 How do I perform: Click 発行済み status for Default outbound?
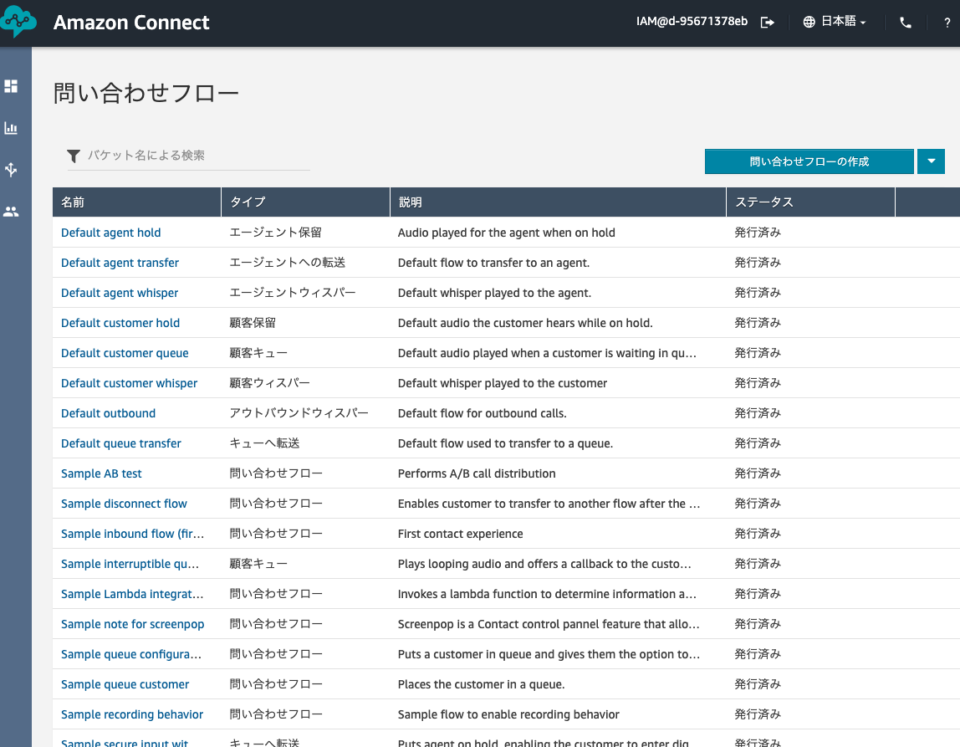758,413
